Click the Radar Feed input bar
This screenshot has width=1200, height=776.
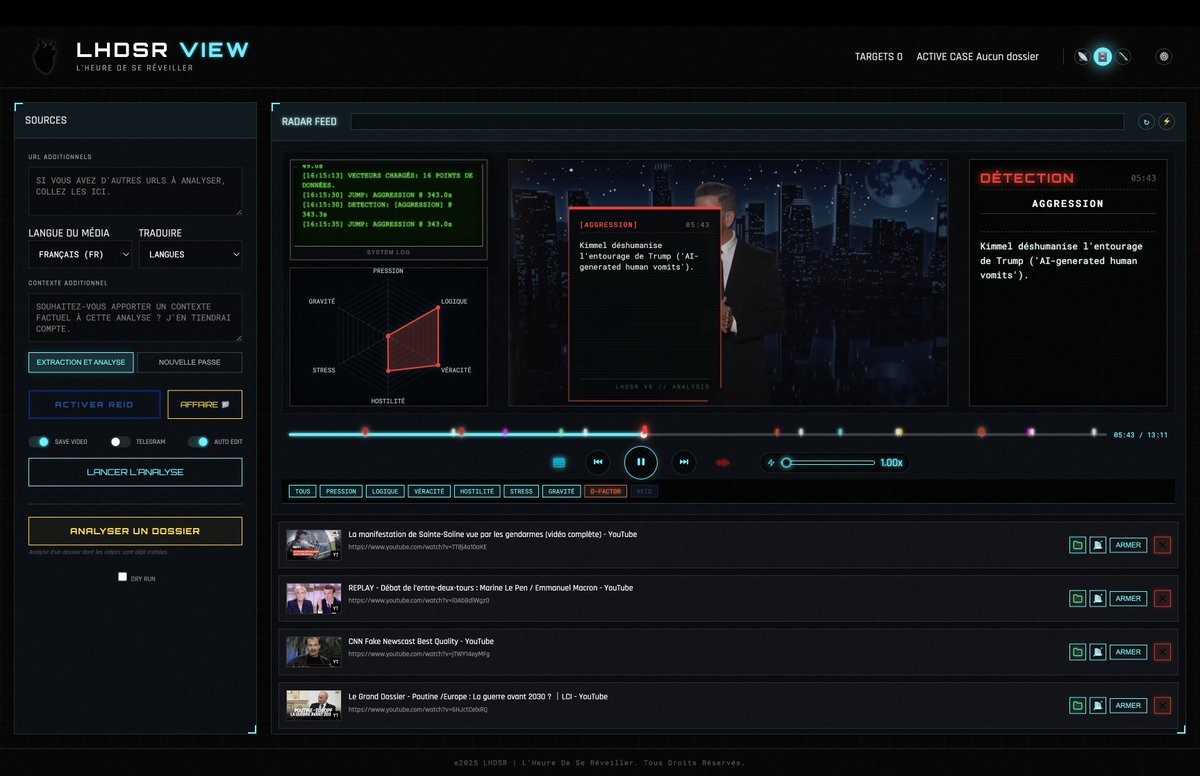[x=737, y=121]
